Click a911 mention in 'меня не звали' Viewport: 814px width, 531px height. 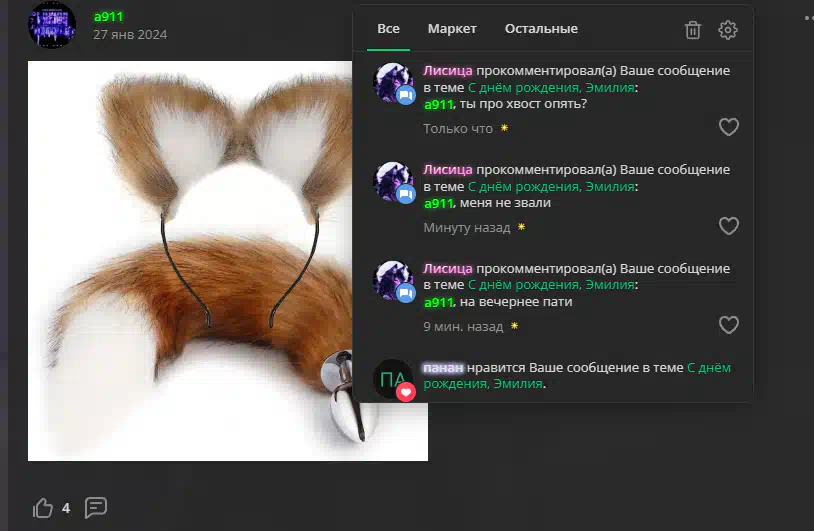[x=439, y=203]
